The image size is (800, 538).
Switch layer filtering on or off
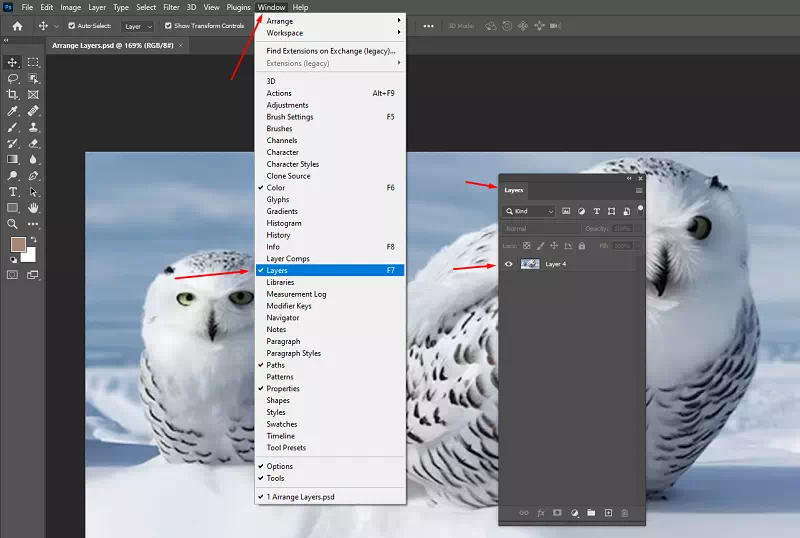[640, 210]
